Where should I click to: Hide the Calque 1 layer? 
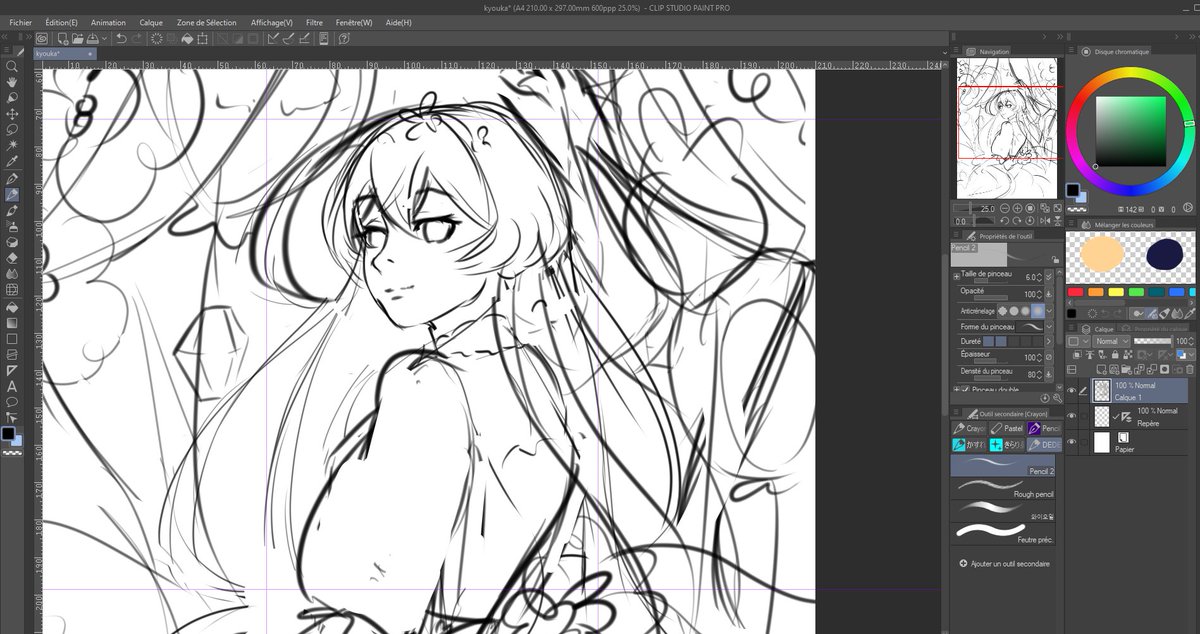[x=1073, y=391]
